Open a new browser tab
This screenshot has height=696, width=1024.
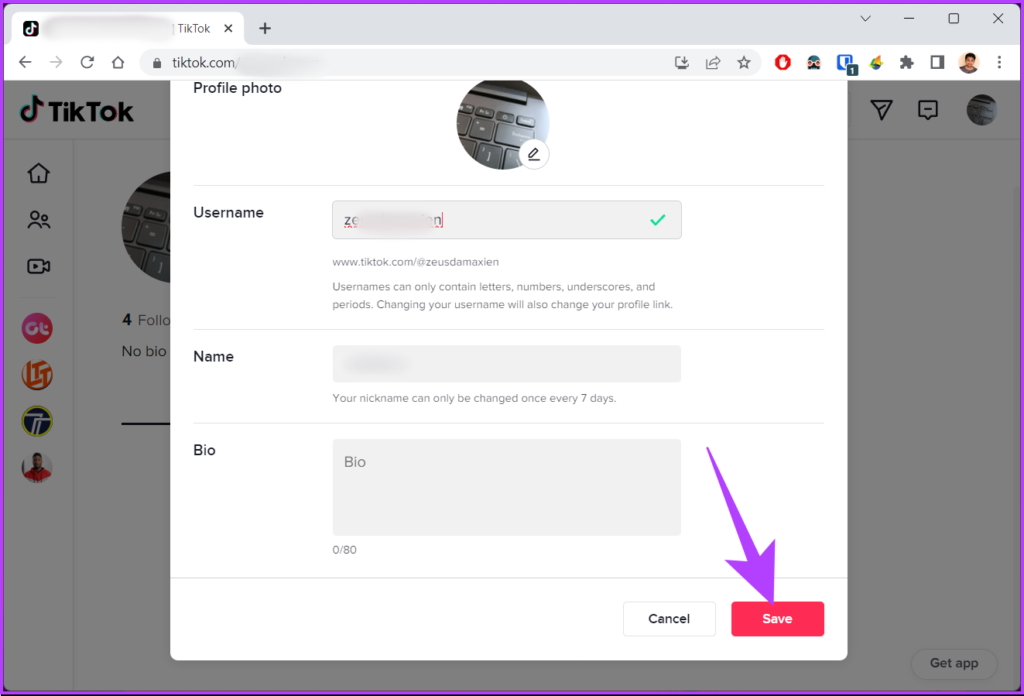(265, 28)
